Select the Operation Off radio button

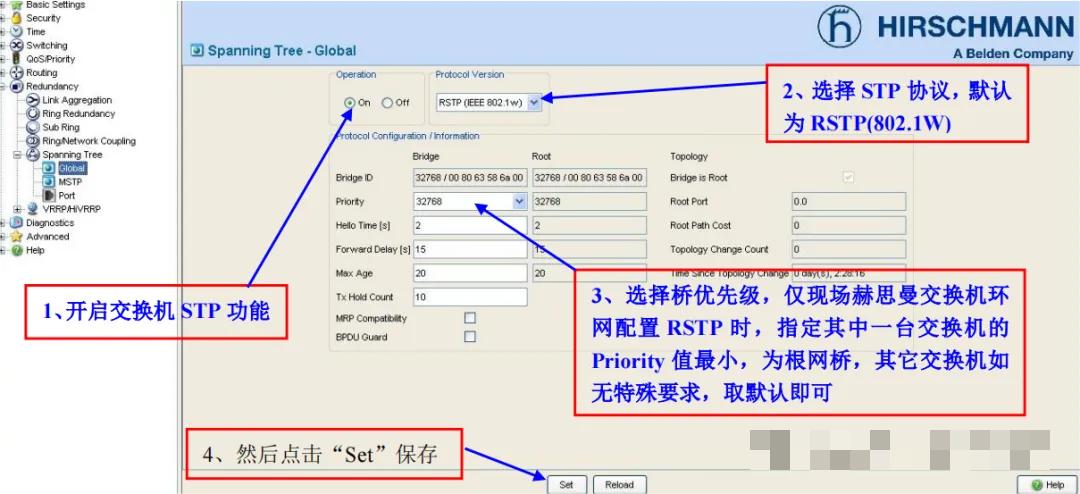[x=387, y=103]
